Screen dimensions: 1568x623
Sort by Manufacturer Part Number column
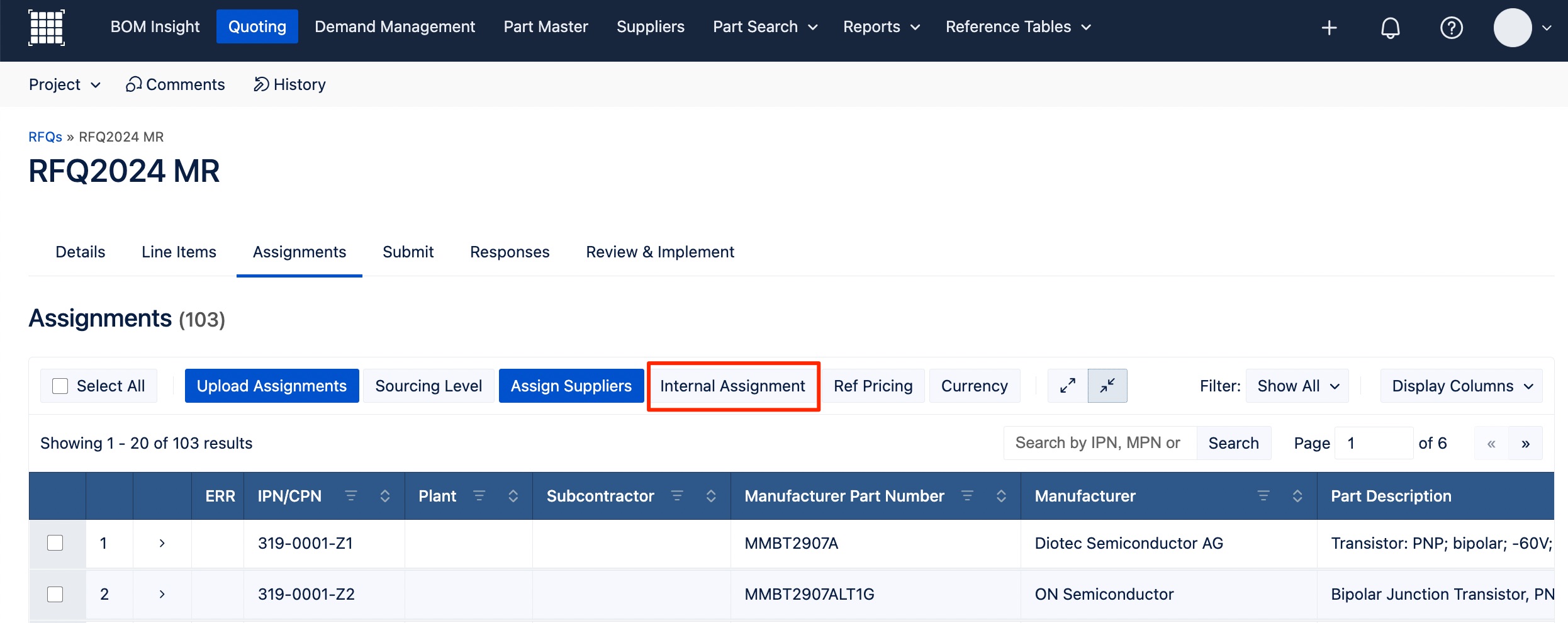(1001, 496)
